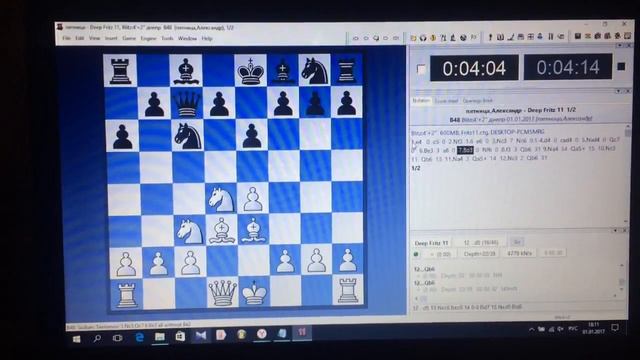Image resolution: width=640 pixels, height=360 pixels.
Task: Switch to the Notation tab
Action: click(x=421, y=100)
